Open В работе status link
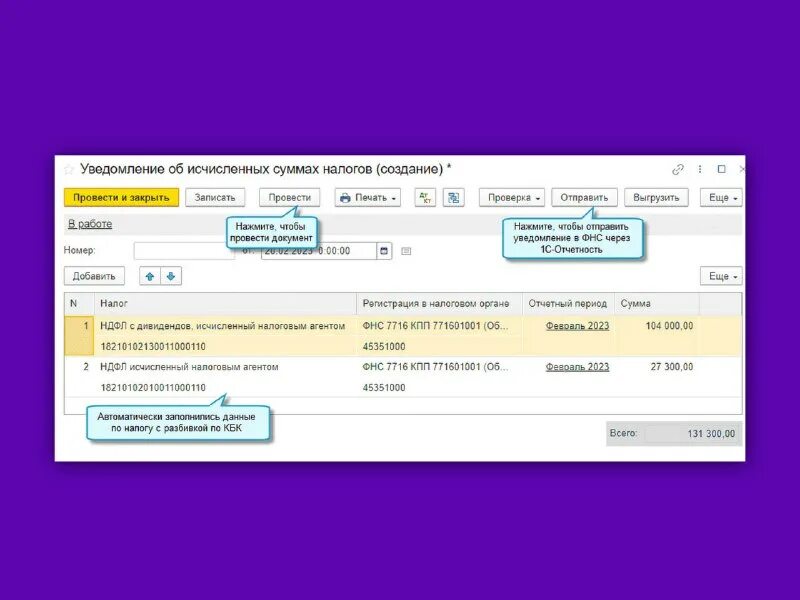The height and width of the screenshot is (600, 800). pos(90,224)
